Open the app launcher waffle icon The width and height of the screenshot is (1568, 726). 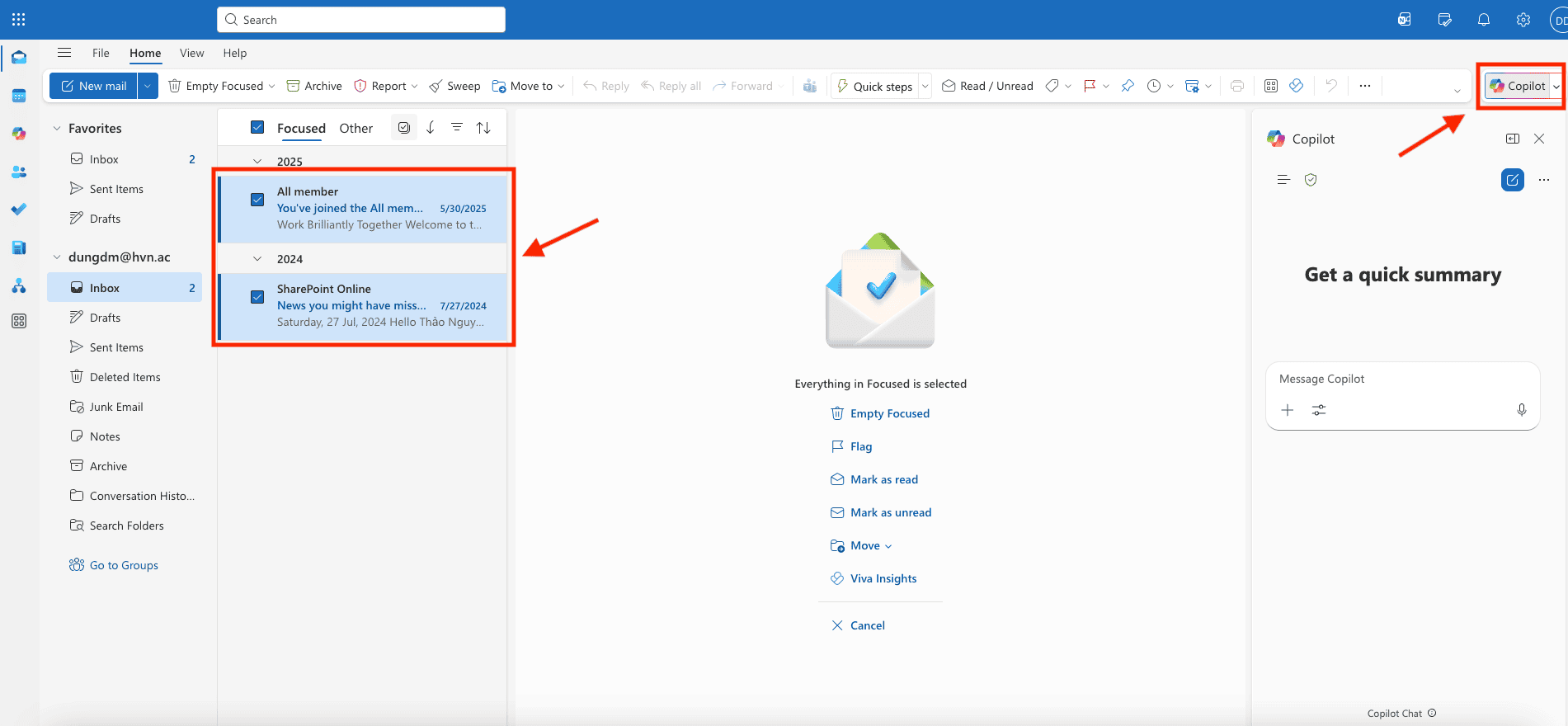coord(19,19)
